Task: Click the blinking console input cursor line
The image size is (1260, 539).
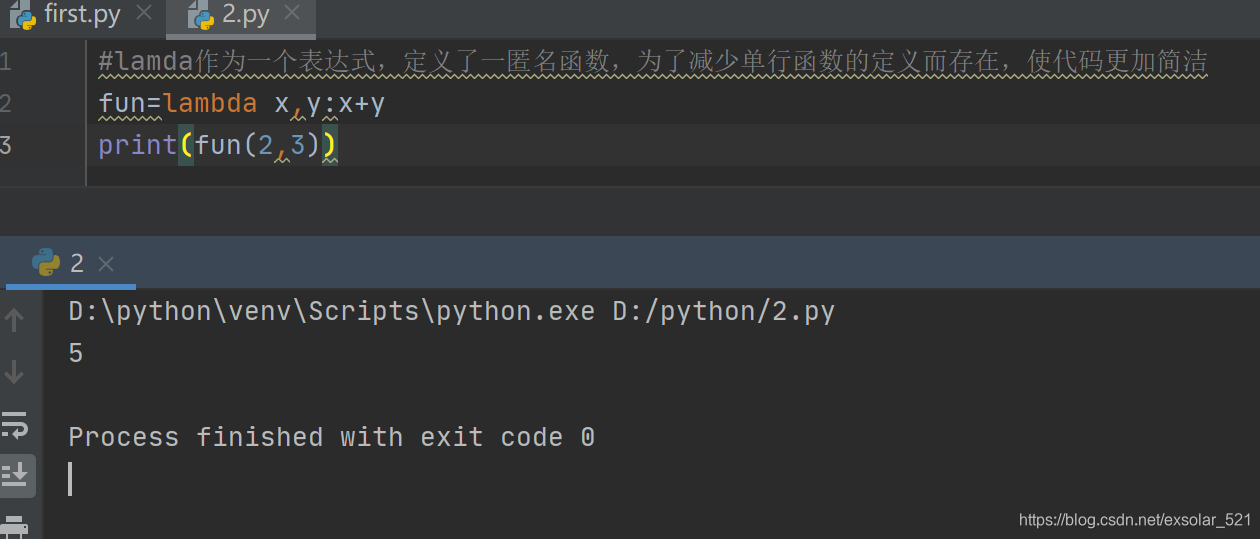Action: [70, 478]
